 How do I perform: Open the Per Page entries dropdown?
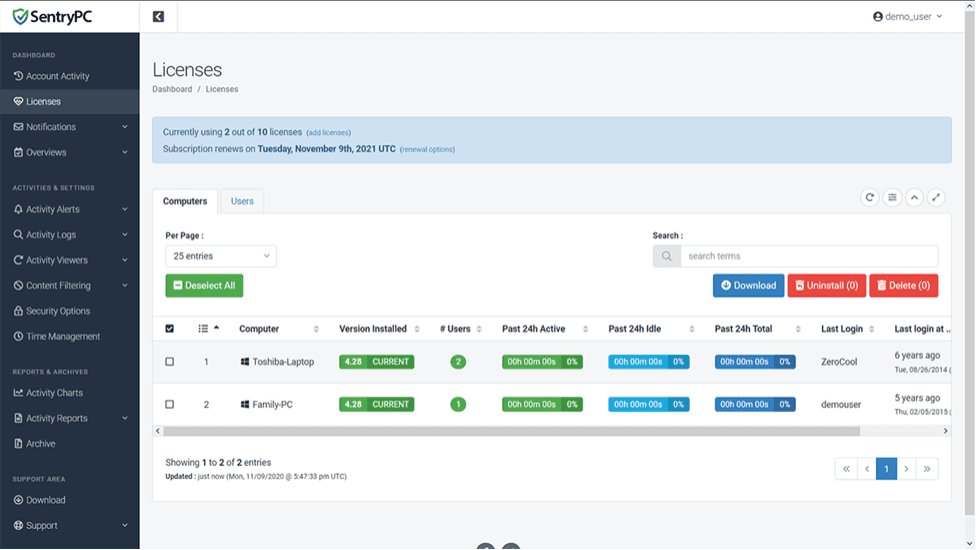(221, 256)
